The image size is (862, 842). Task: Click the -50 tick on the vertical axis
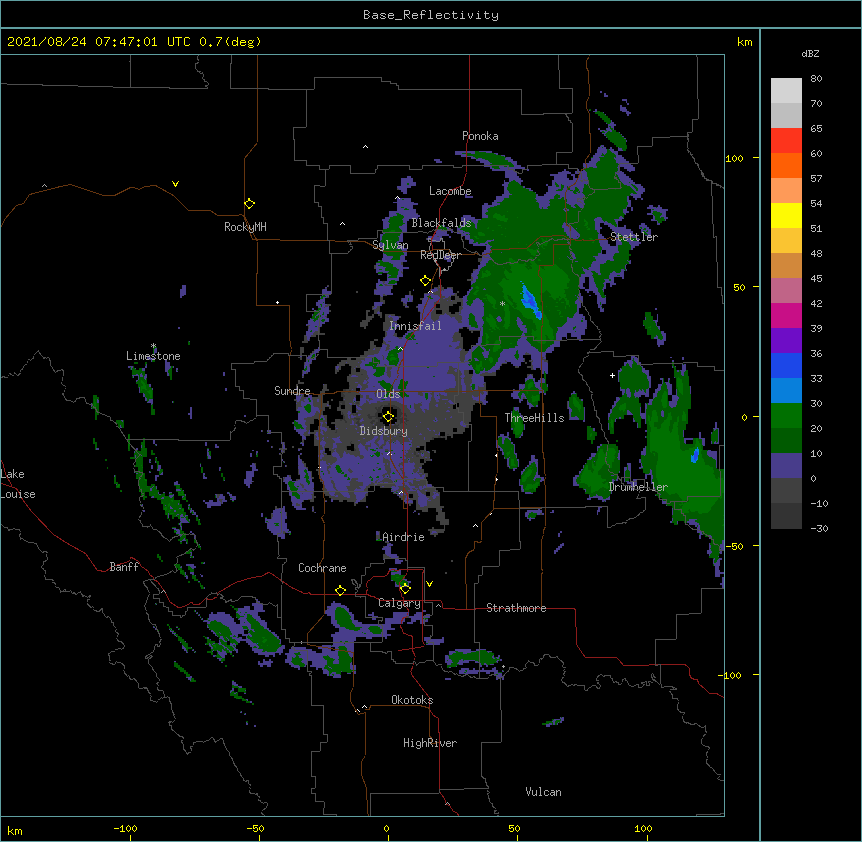coord(734,546)
